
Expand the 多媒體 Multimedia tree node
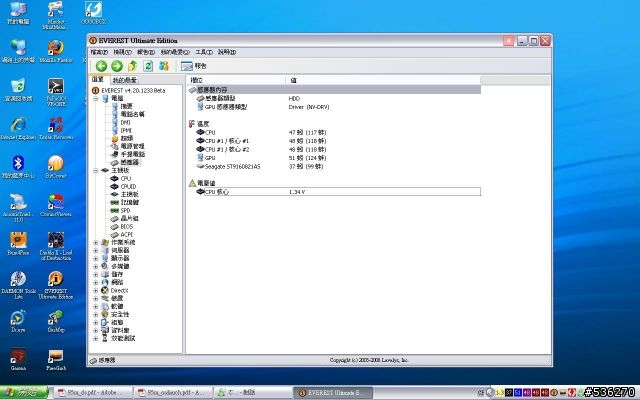click(x=96, y=266)
